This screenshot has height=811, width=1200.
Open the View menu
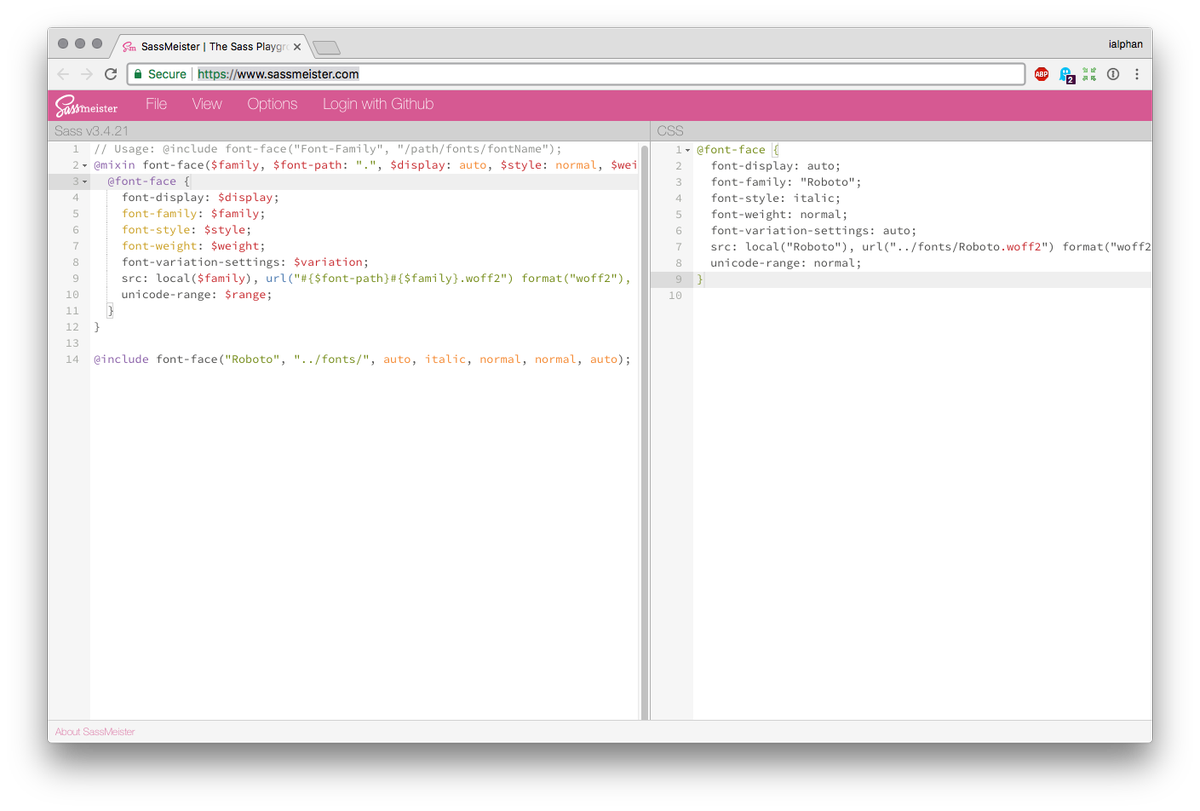coord(207,104)
